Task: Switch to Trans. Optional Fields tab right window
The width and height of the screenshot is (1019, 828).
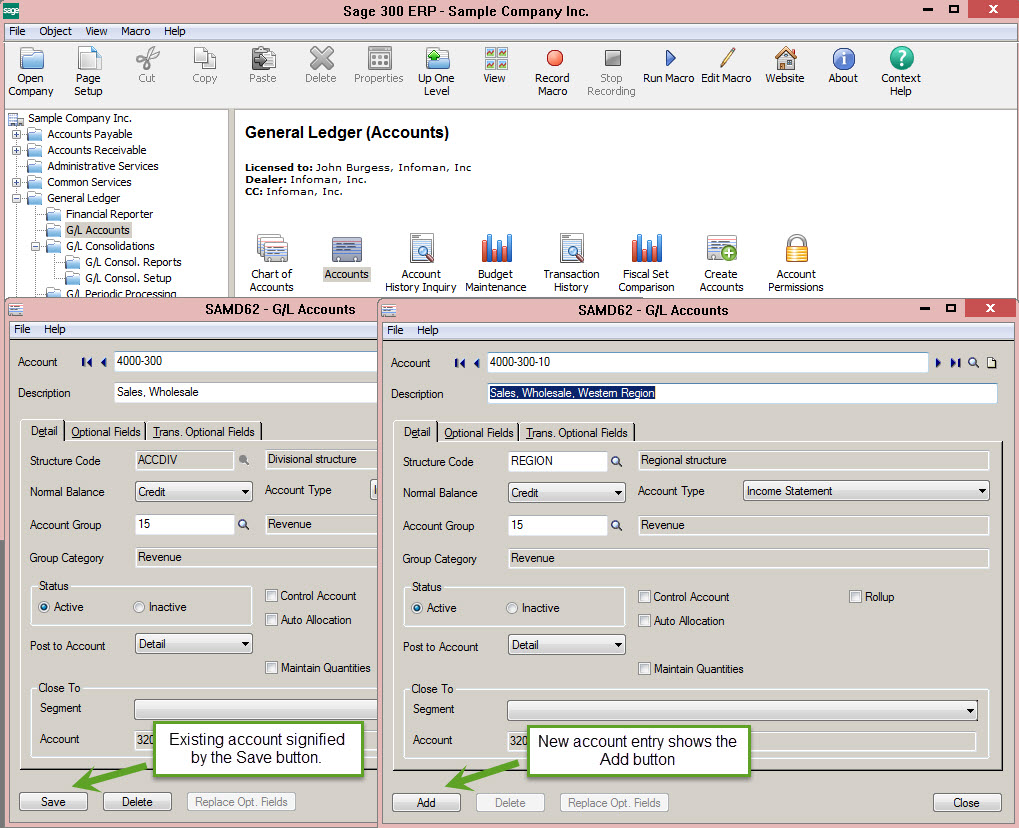Action: [577, 433]
